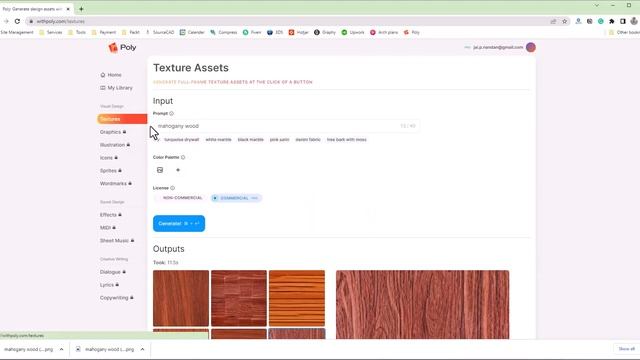Image resolution: width=640 pixels, height=360 pixels.
Task: Select the second parquet-style texture thumbnail
Action: (239, 298)
